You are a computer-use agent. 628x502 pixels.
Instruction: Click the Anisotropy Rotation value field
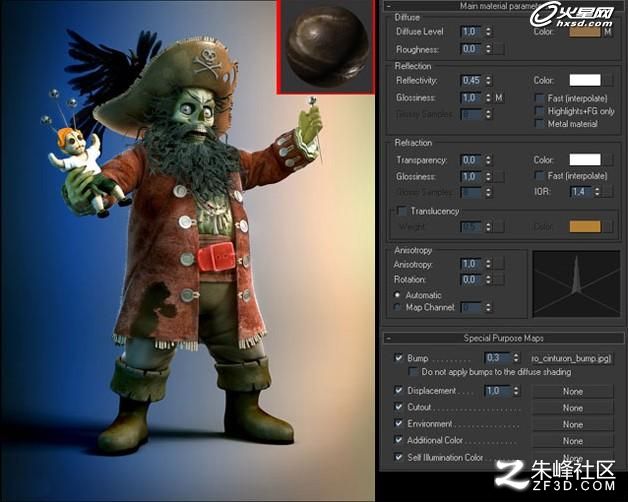click(x=472, y=280)
